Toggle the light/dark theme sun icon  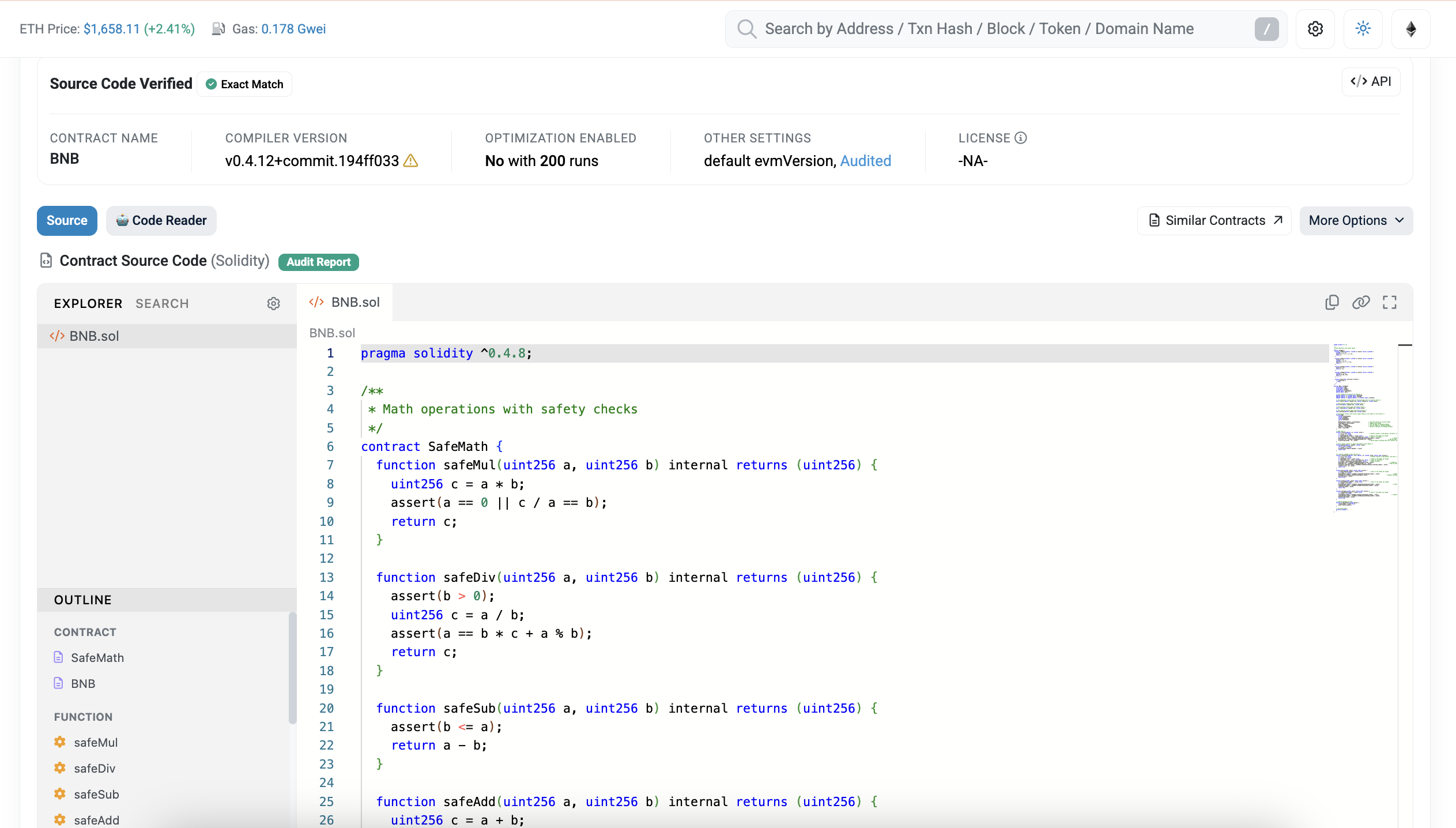[1363, 29]
